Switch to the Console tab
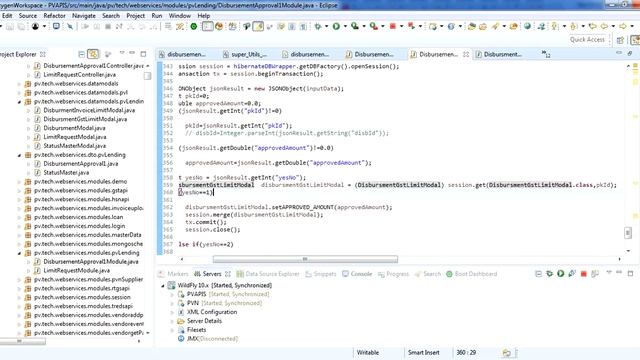The image size is (640, 360). tap(357, 274)
